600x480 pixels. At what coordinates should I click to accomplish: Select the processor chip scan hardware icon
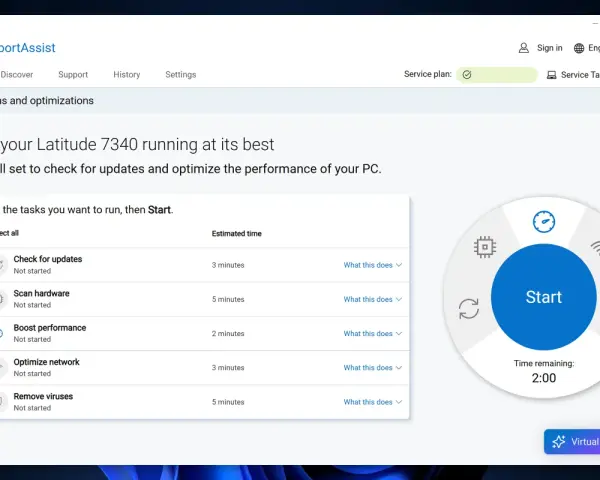pyautogui.click(x=485, y=247)
